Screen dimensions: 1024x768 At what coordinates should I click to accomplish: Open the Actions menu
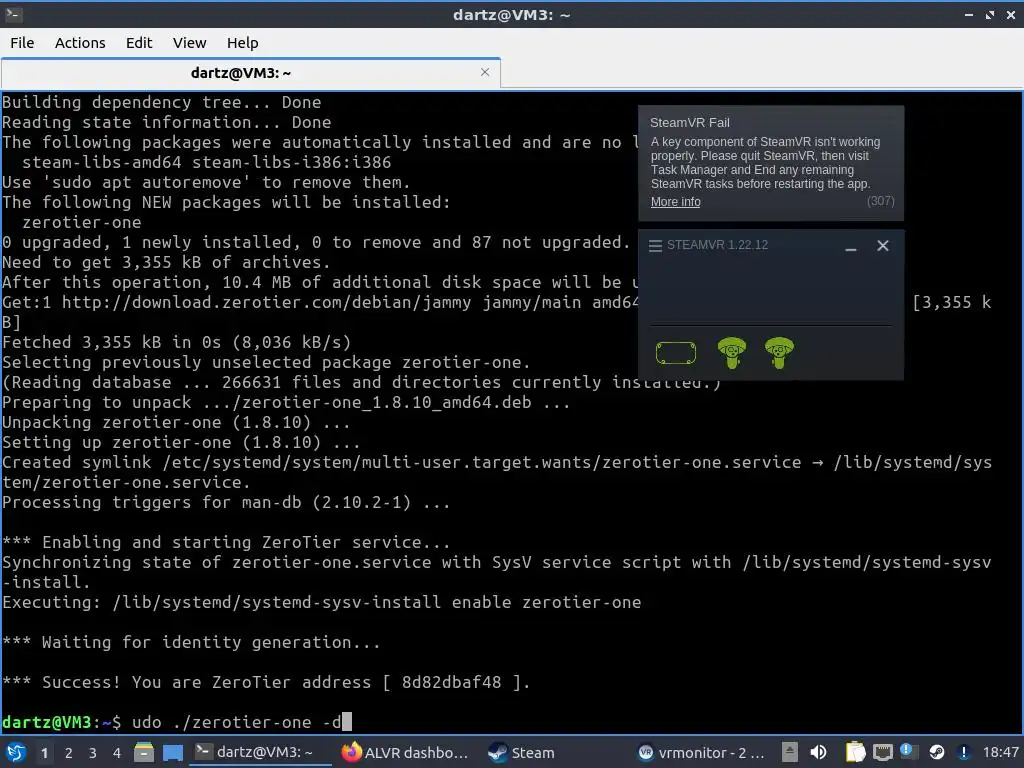[x=80, y=42]
